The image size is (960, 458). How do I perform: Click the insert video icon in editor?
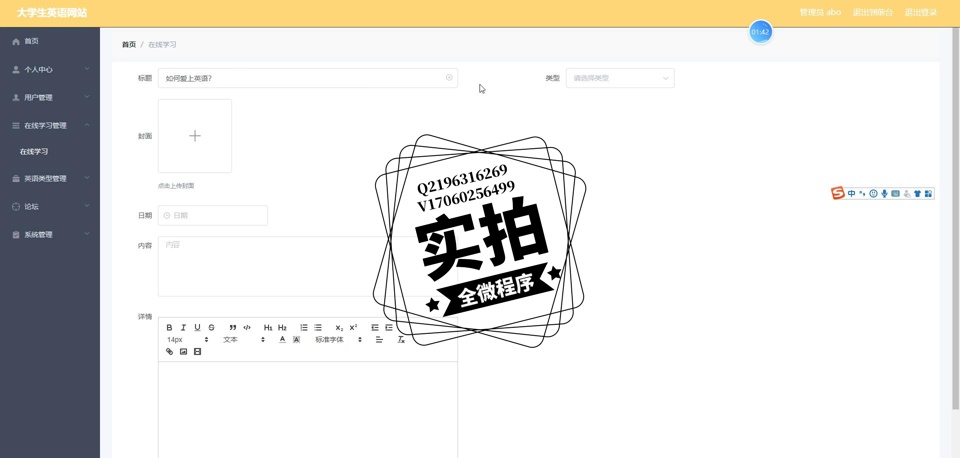click(197, 352)
